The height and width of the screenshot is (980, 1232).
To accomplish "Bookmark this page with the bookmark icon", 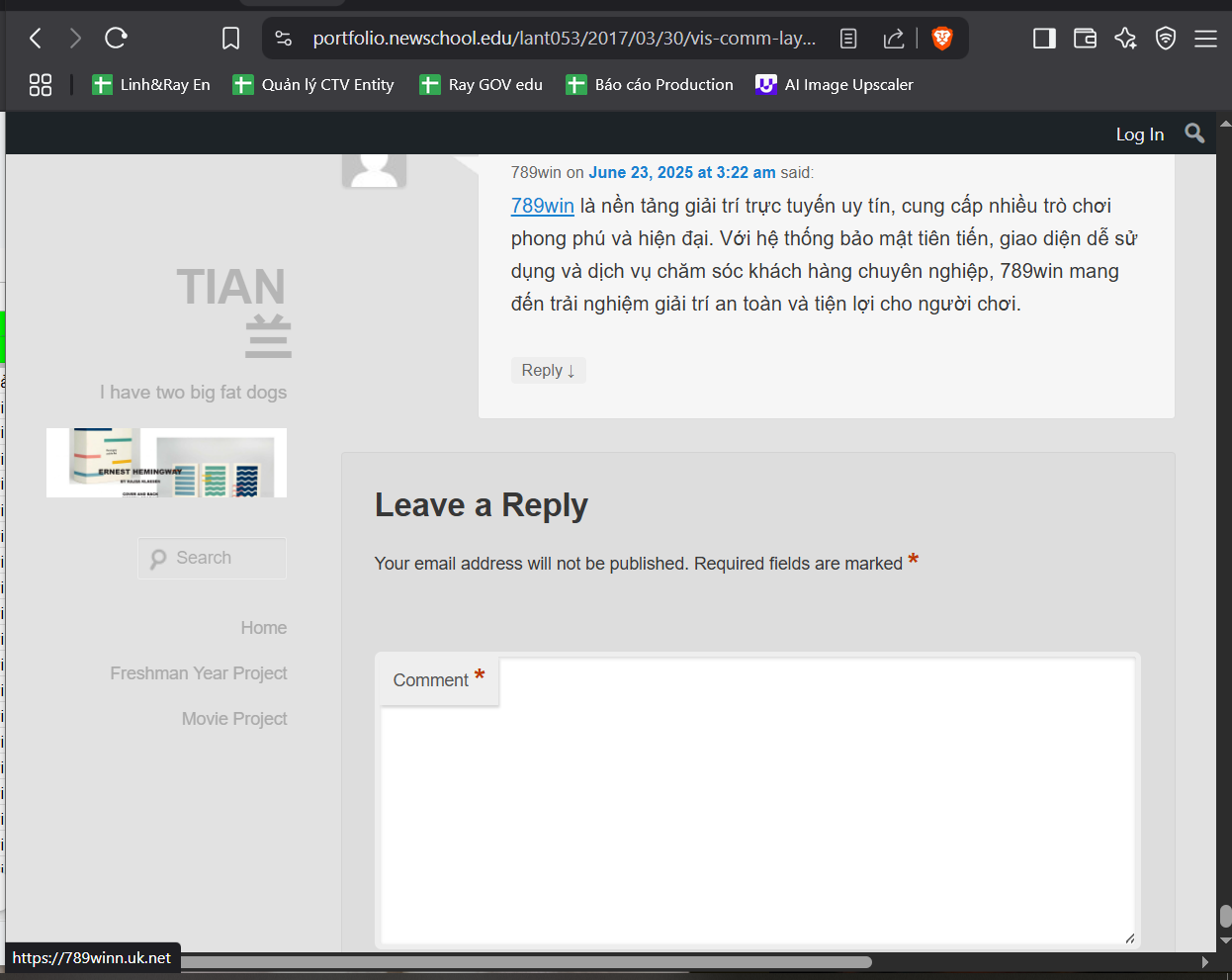I will [x=230, y=39].
